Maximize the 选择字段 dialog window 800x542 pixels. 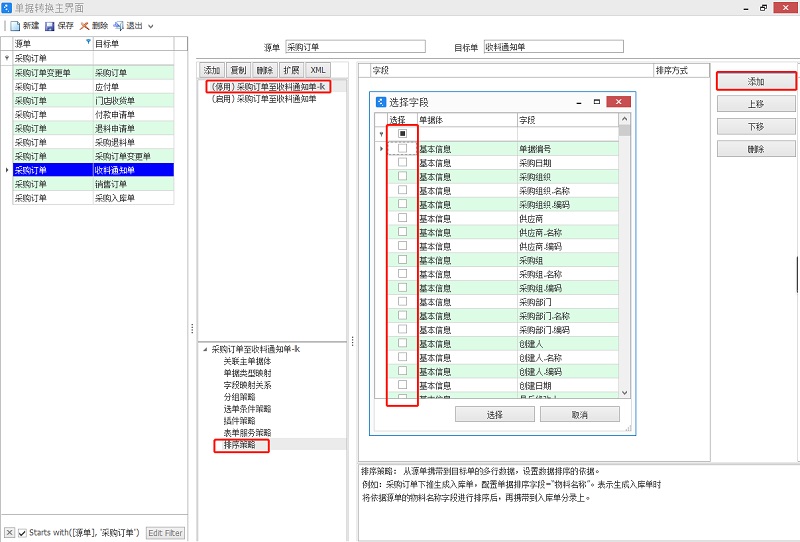596,102
